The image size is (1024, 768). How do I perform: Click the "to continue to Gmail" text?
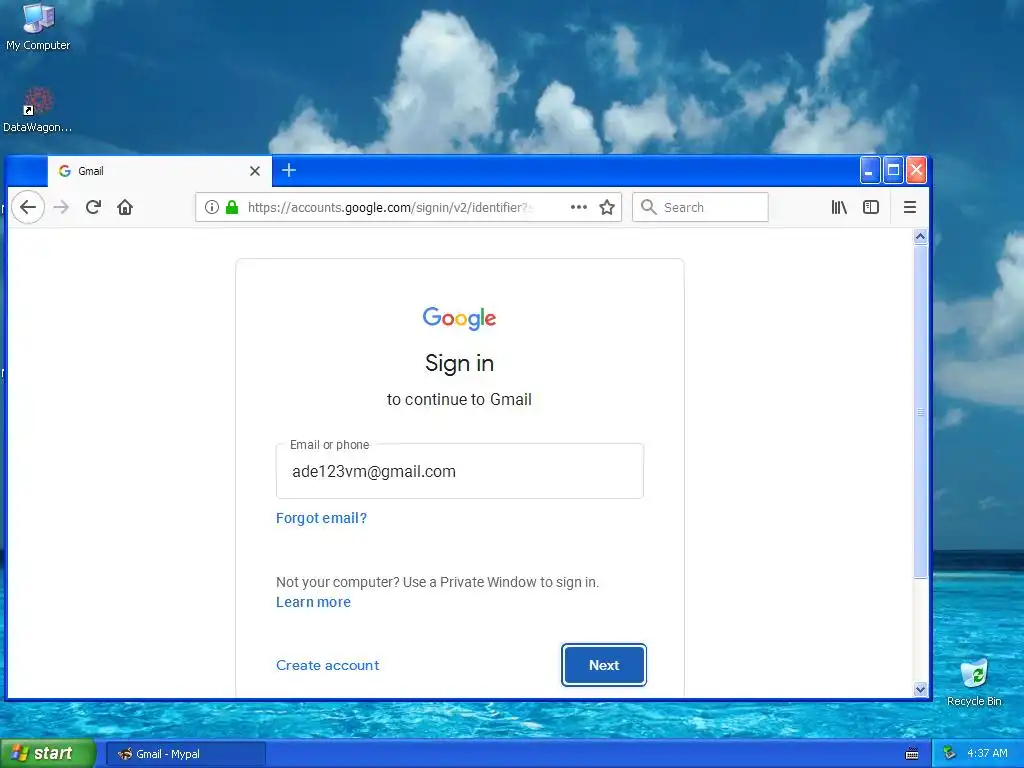(x=459, y=399)
